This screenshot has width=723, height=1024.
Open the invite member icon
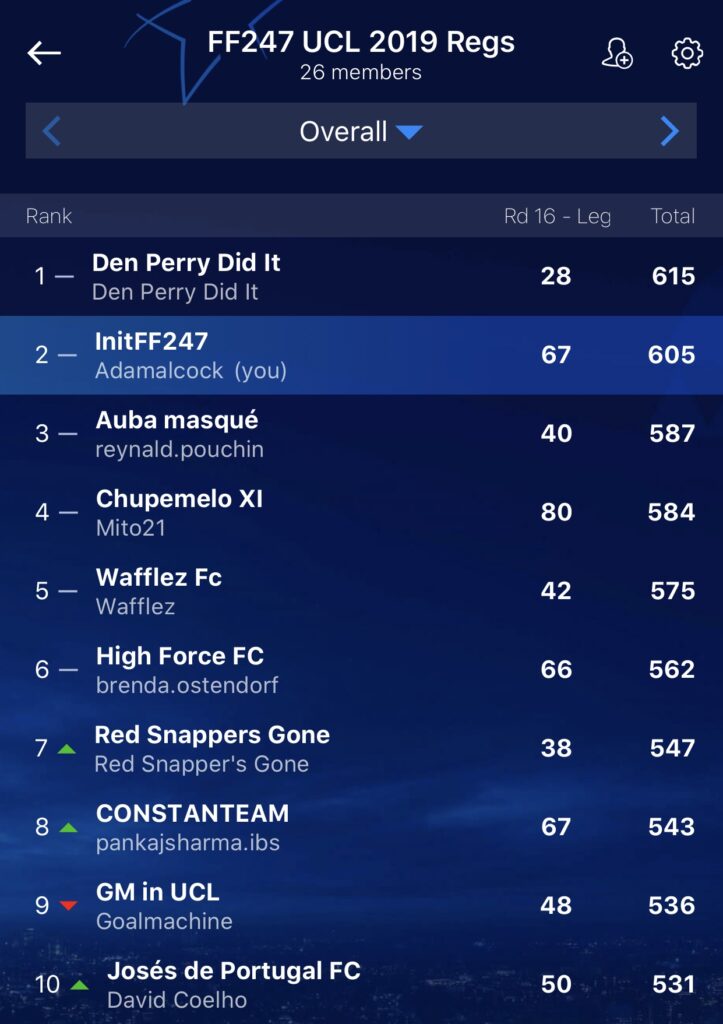pos(617,53)
